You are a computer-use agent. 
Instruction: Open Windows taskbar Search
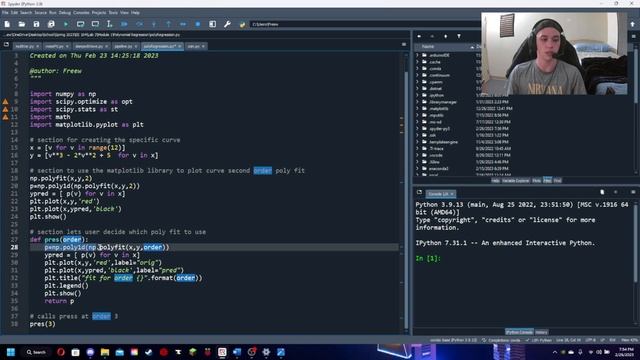(x=36, y=352)
